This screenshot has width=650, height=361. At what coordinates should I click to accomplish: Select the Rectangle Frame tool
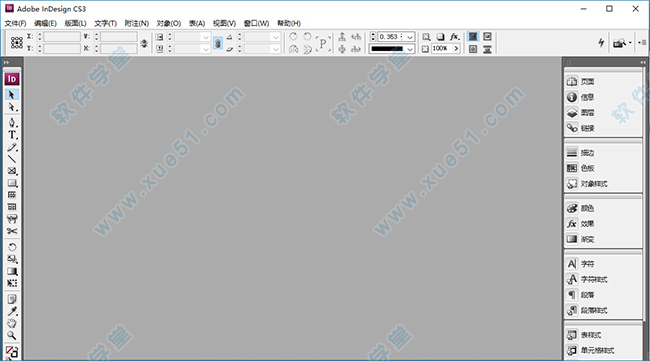[x=12, y=171]
